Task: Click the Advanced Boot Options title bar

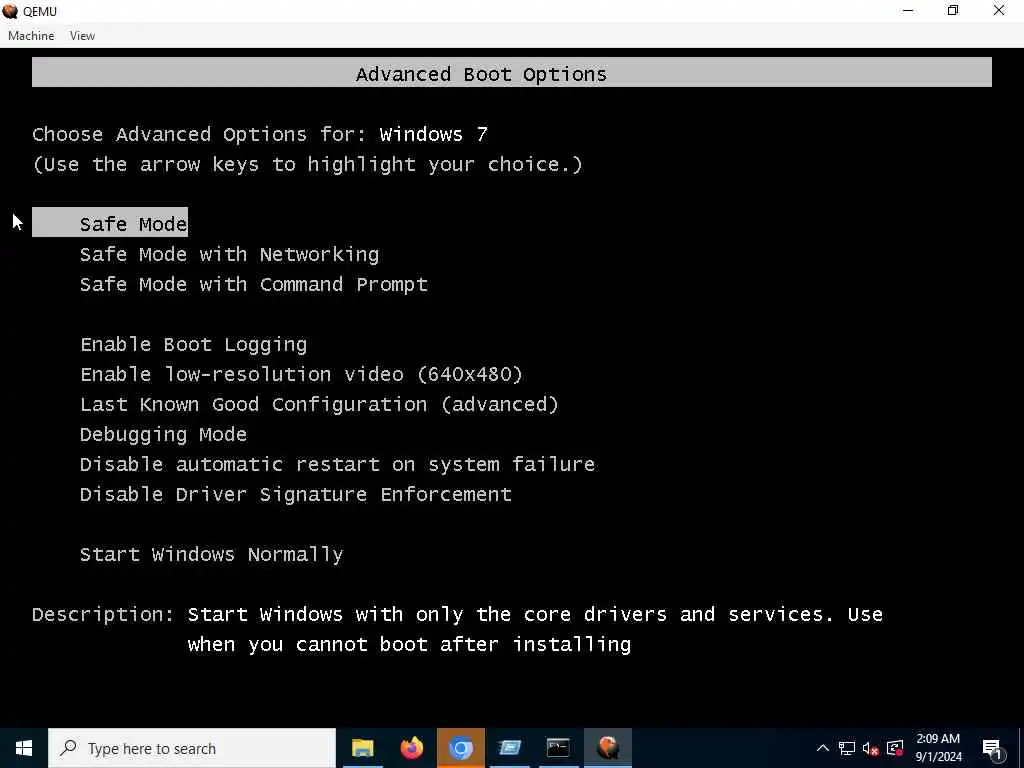Action: (512, 72)
